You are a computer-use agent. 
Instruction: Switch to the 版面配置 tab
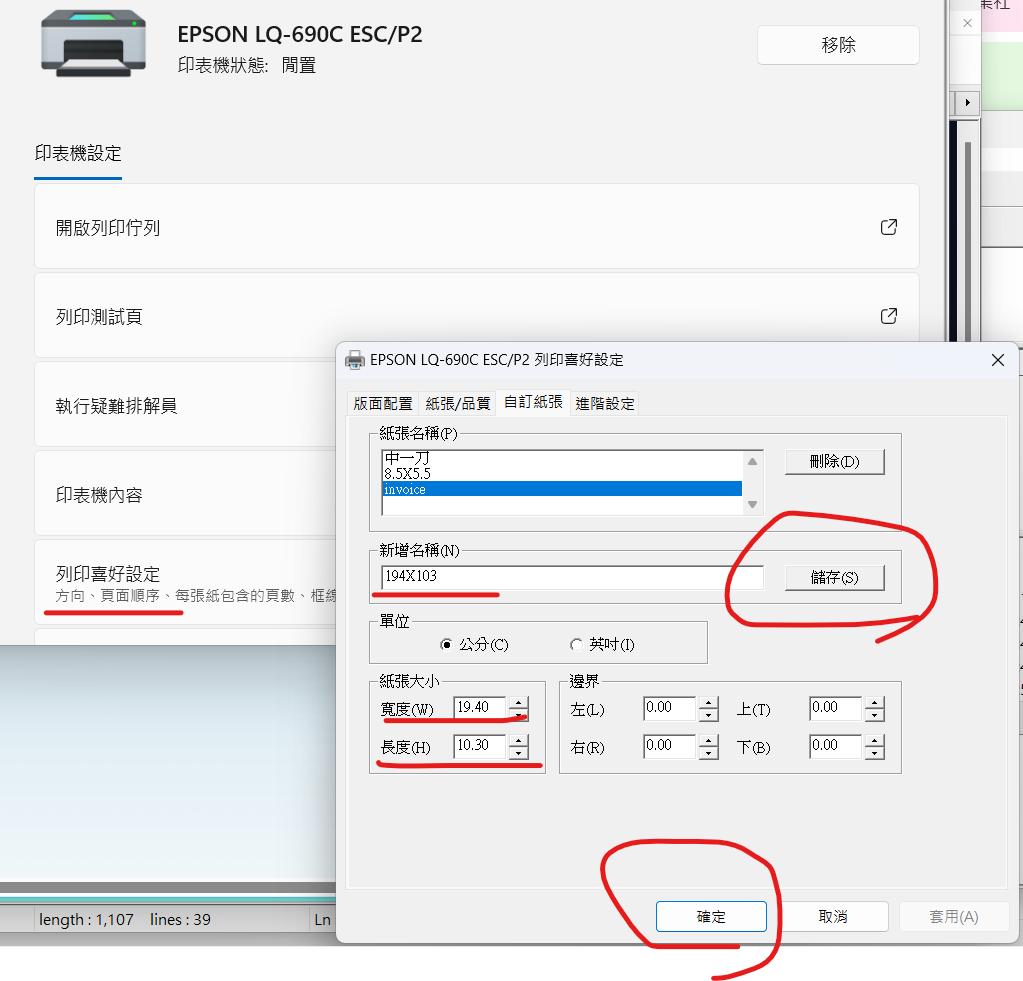(382, 404)
